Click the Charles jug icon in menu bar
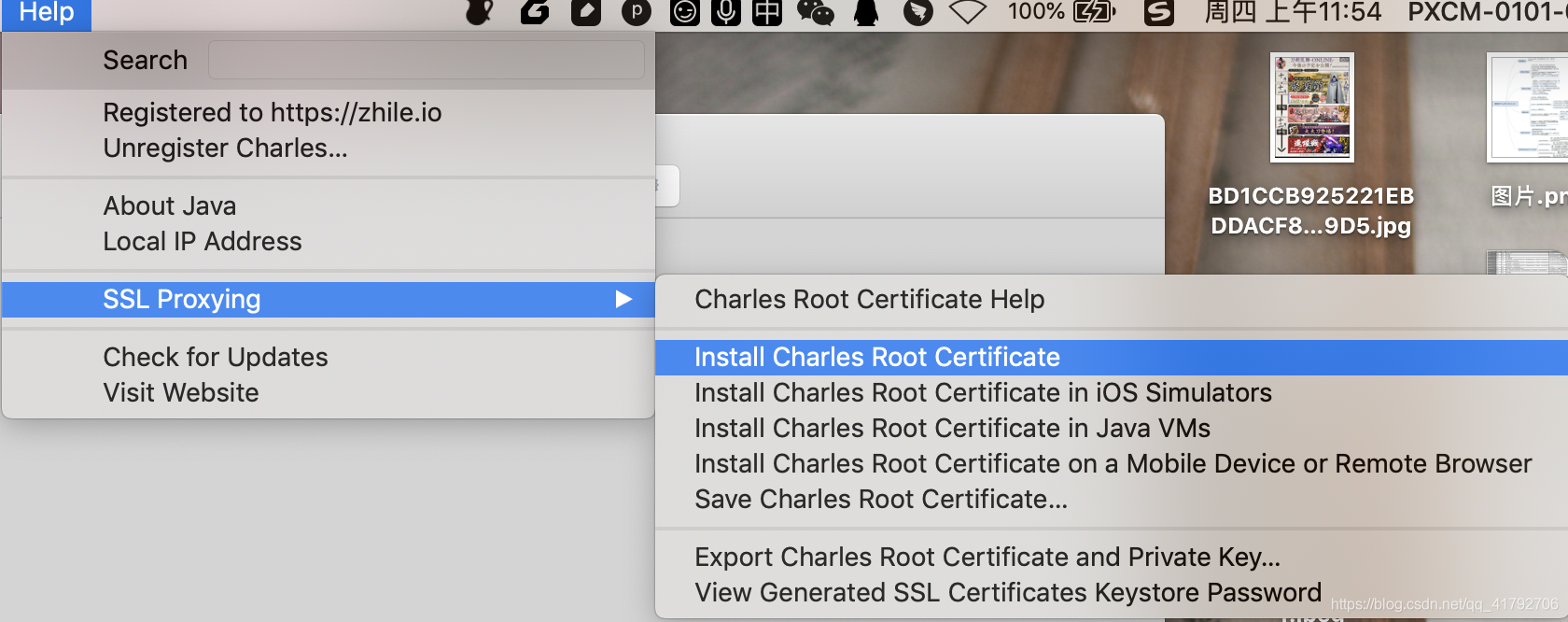Image resolution: width=1568 pixels, height=622 pixels. click(479, 12)
